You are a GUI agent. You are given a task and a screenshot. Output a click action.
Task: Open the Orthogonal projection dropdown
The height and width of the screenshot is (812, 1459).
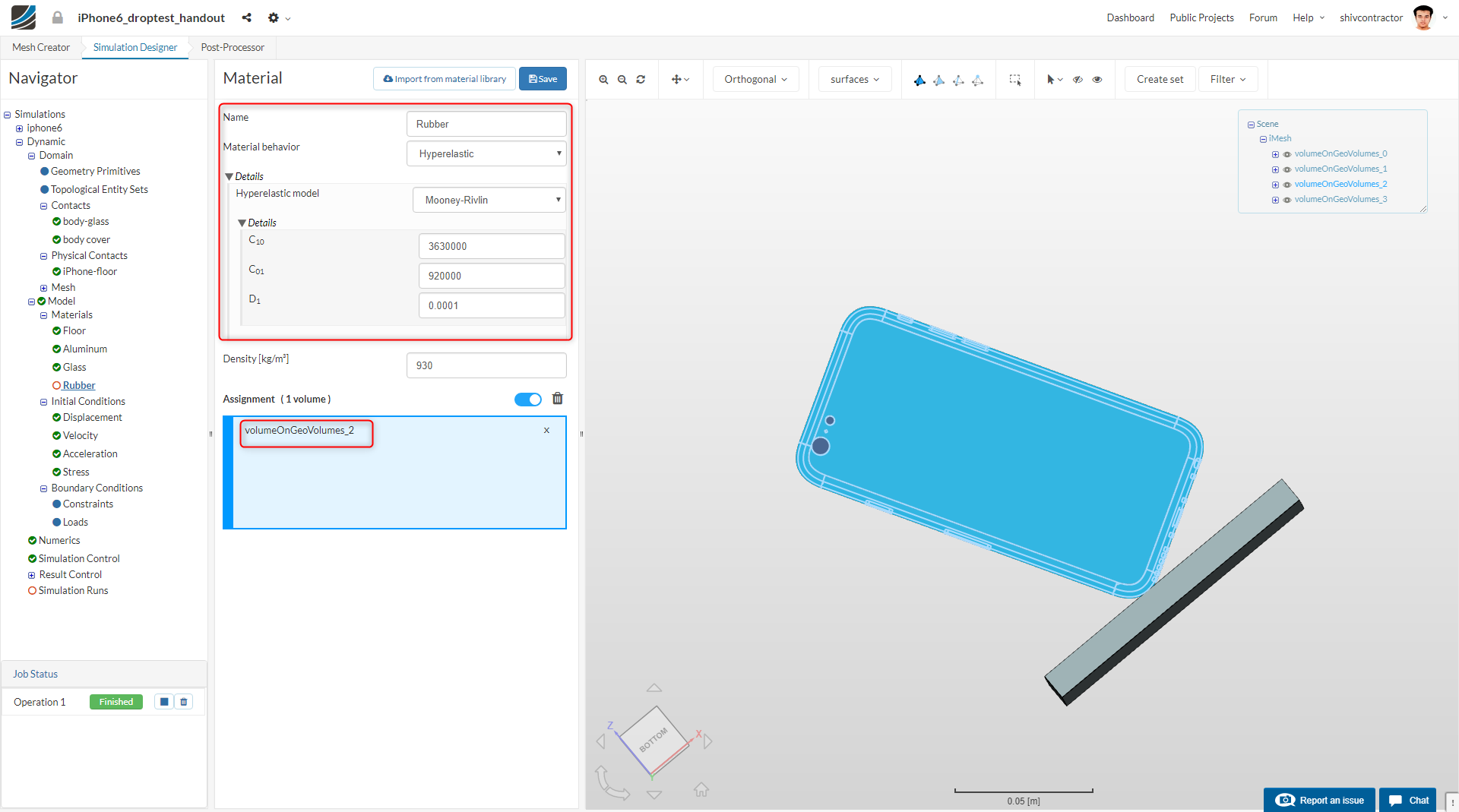click(x=756, y=80)
